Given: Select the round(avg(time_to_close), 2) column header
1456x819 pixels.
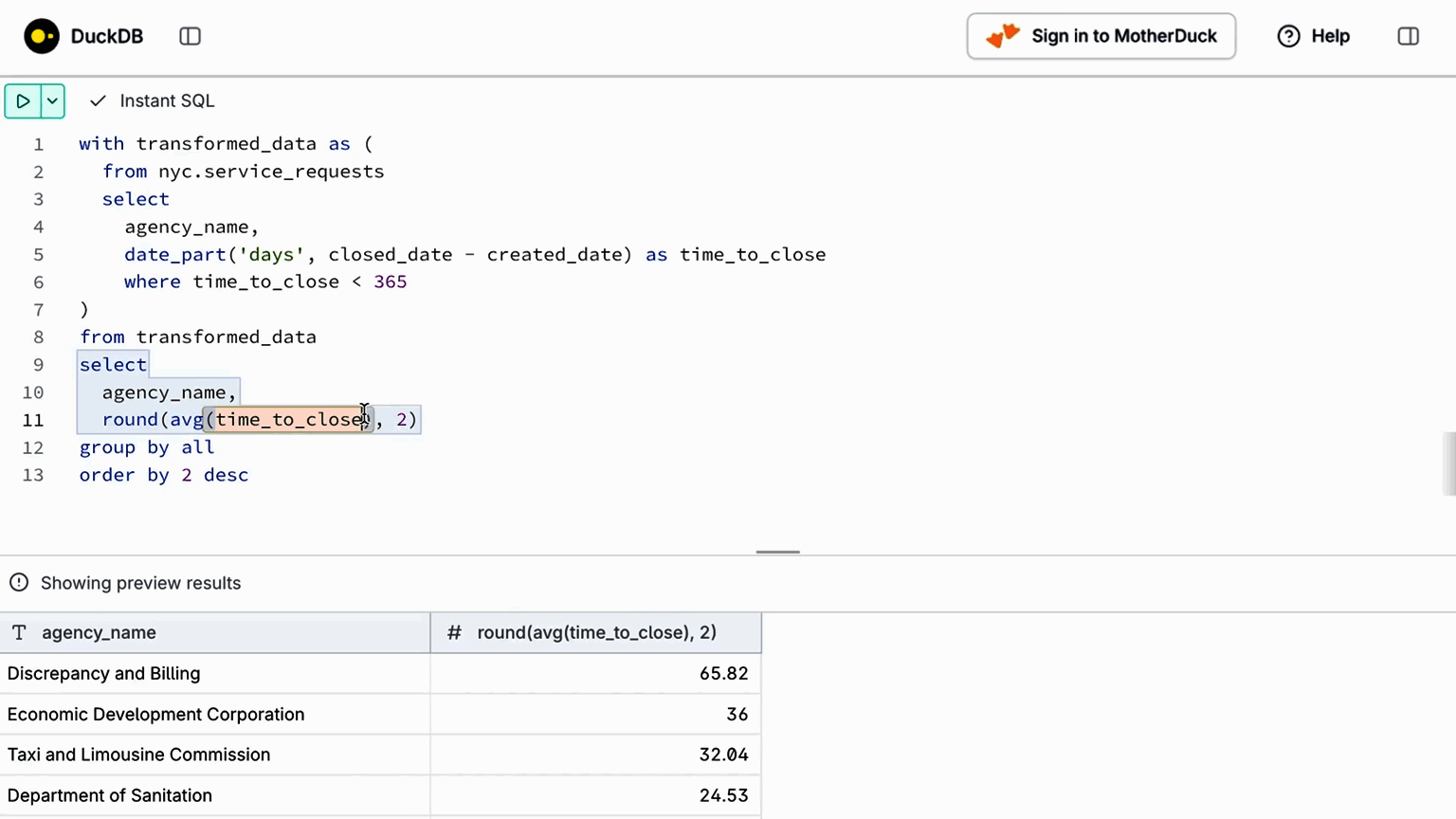Looking at the screenshot, I should [596, 632].
